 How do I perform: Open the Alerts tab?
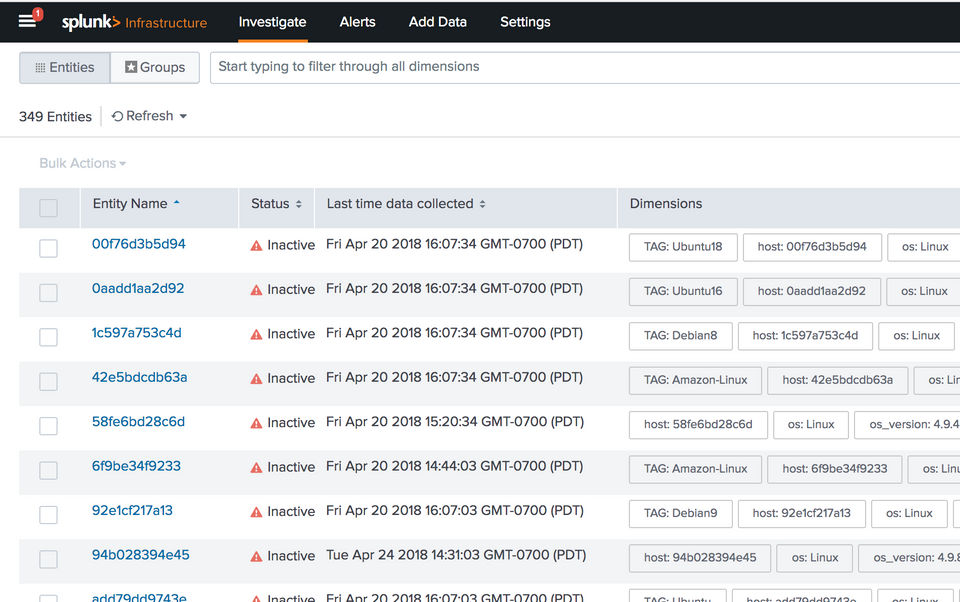pos(358,22)
